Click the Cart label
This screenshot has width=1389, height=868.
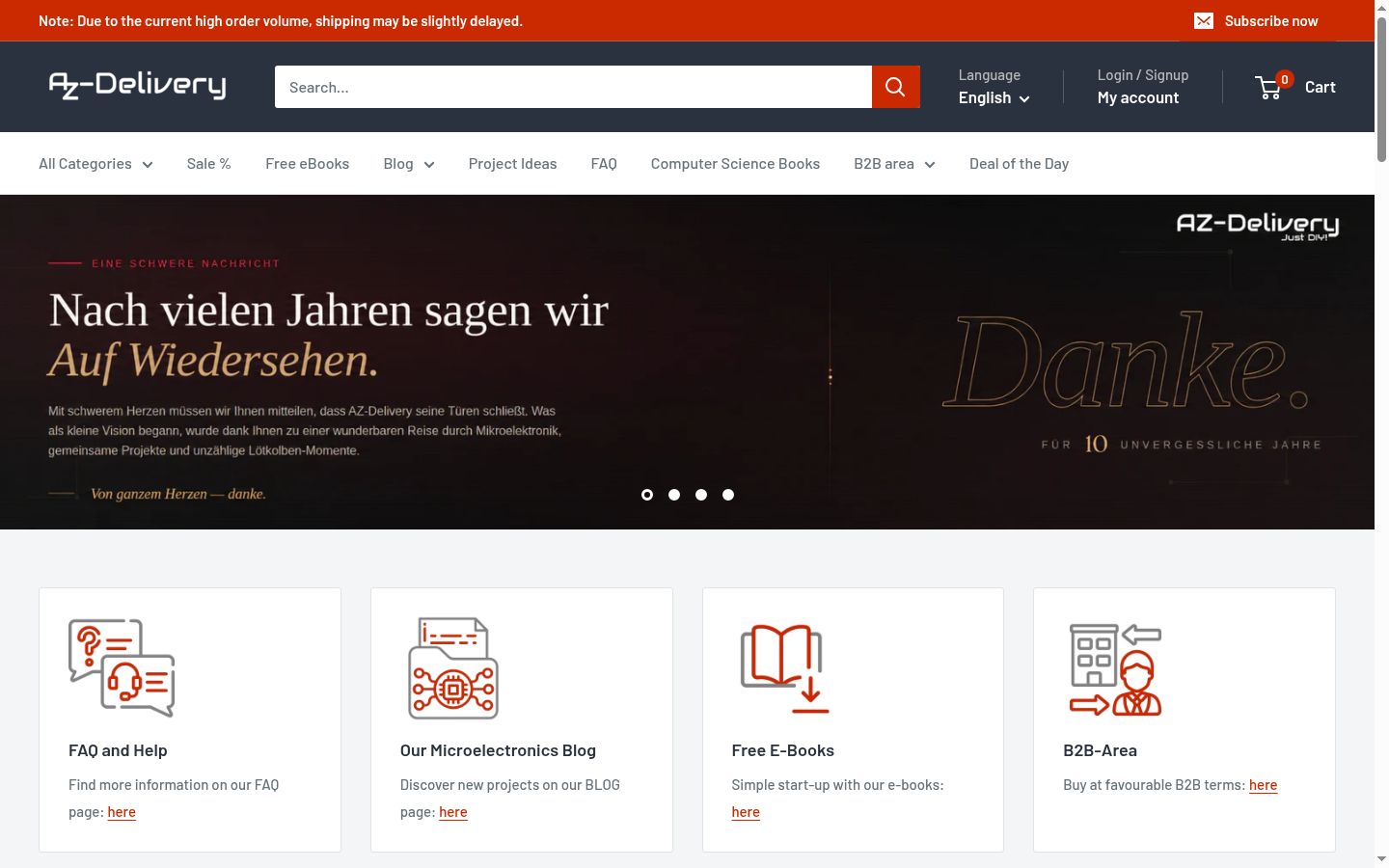coord(1321,87)
